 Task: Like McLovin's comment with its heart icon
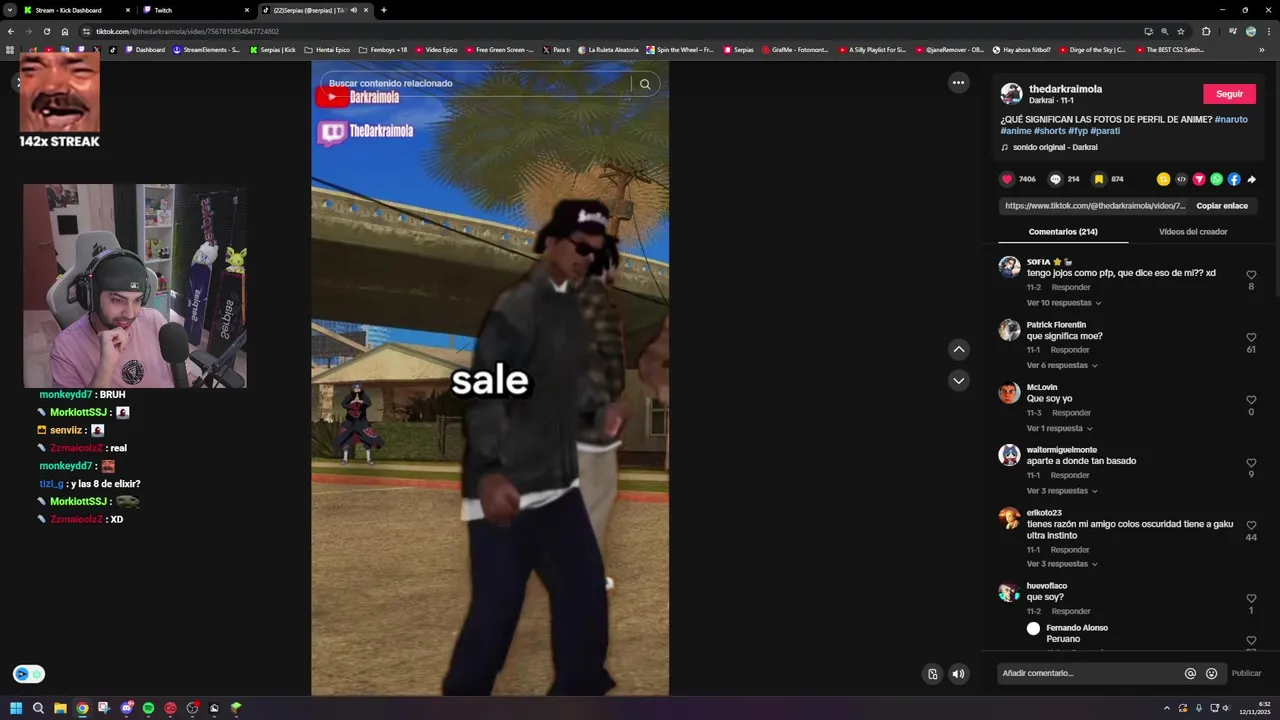click(x=1251, y=400)
